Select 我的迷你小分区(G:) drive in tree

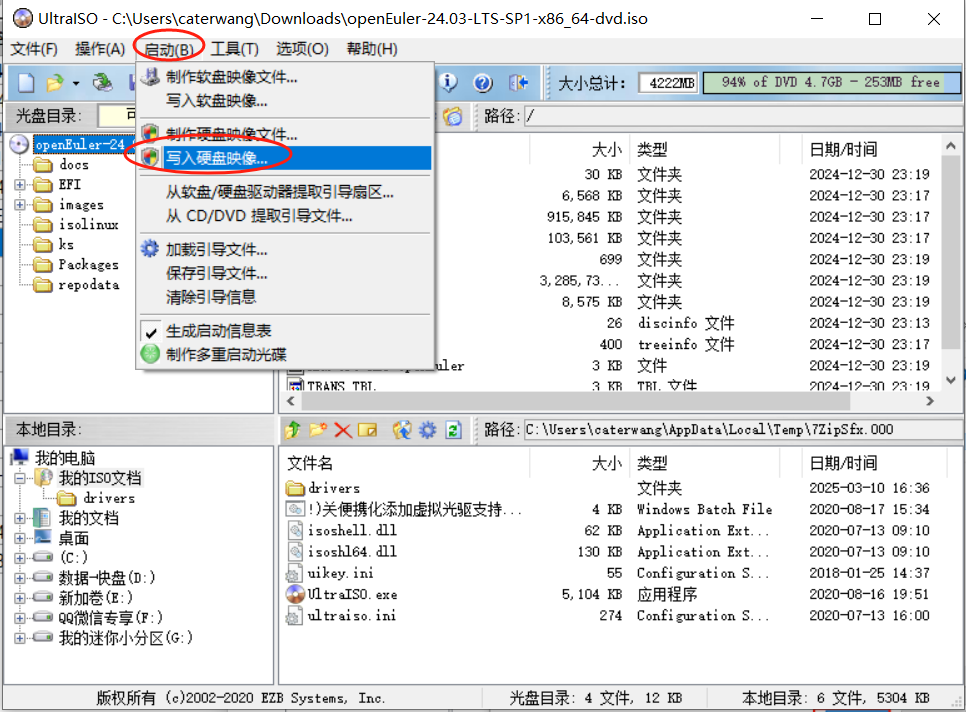pos(126,638)
